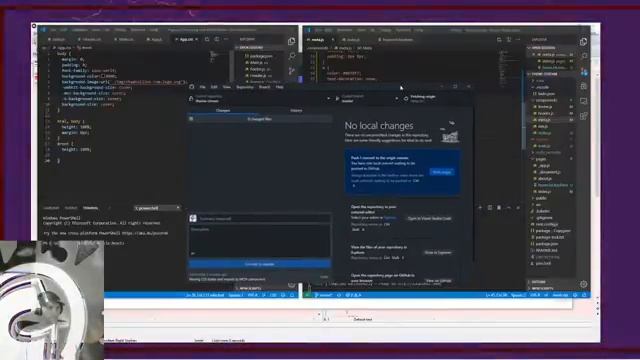Toggle the '0 changed files' select-all checkbox

point(191,119)
